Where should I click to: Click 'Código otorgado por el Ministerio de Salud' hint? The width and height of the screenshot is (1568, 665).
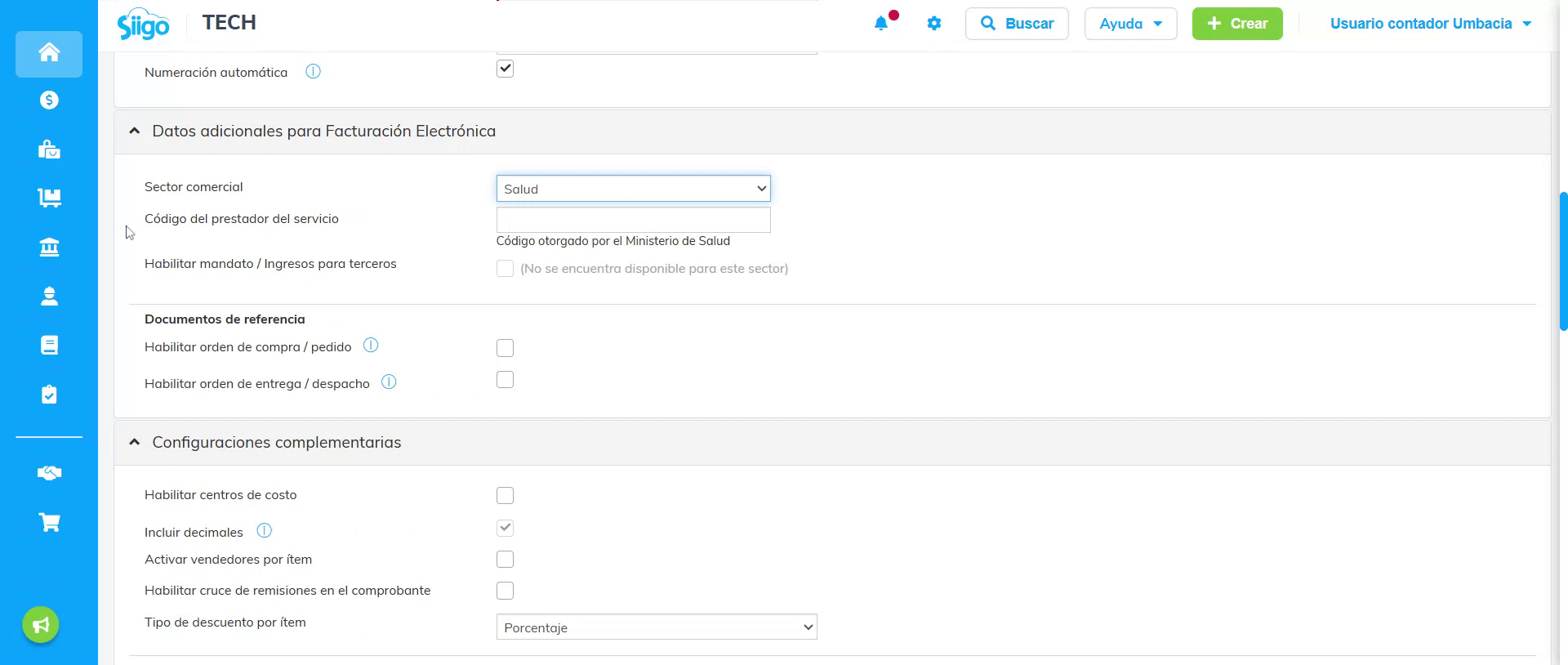pyautogui.click(x=613, y=241)
